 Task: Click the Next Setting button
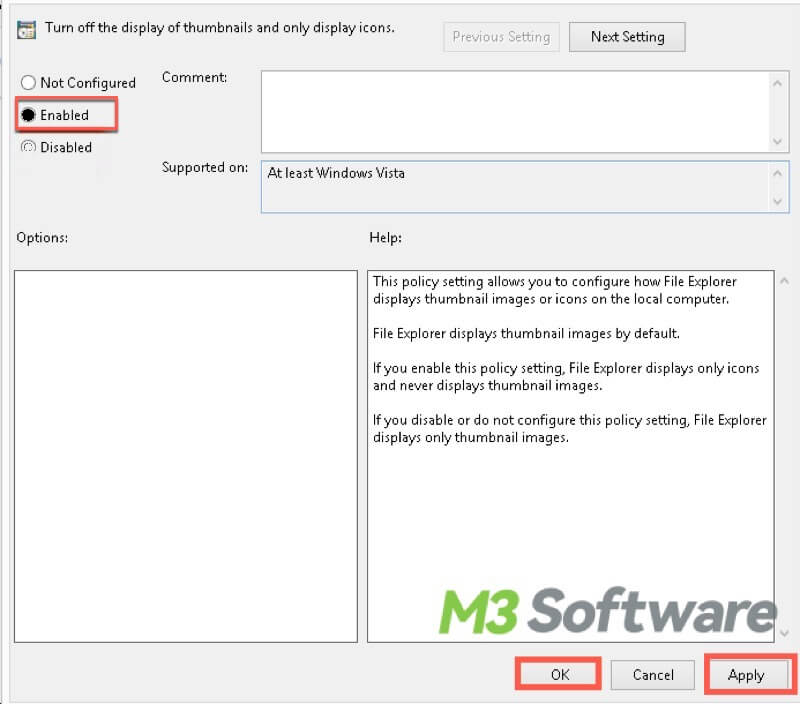click(627, 37)
